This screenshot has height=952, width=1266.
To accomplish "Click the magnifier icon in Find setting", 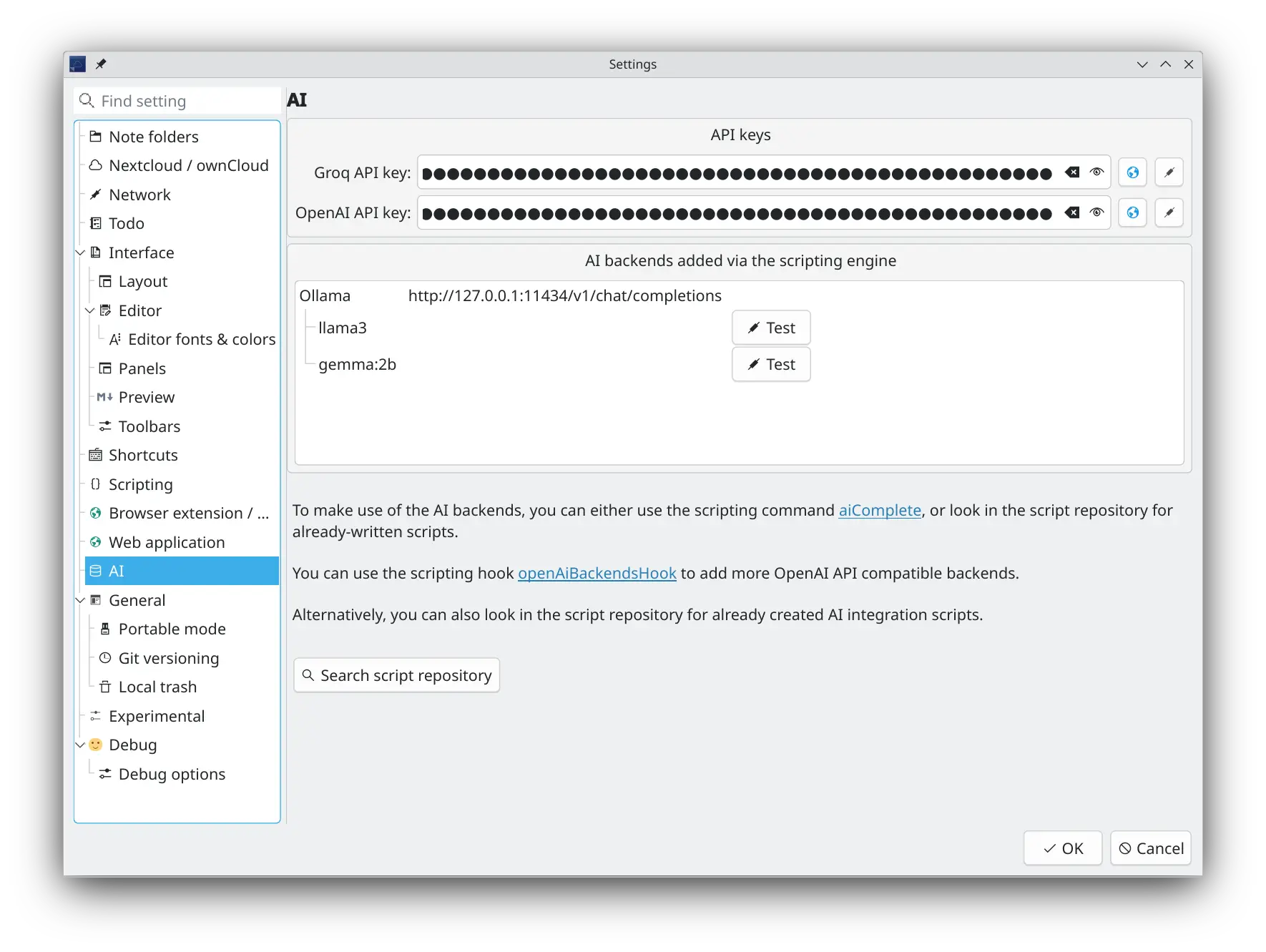I will pos(86,100).
